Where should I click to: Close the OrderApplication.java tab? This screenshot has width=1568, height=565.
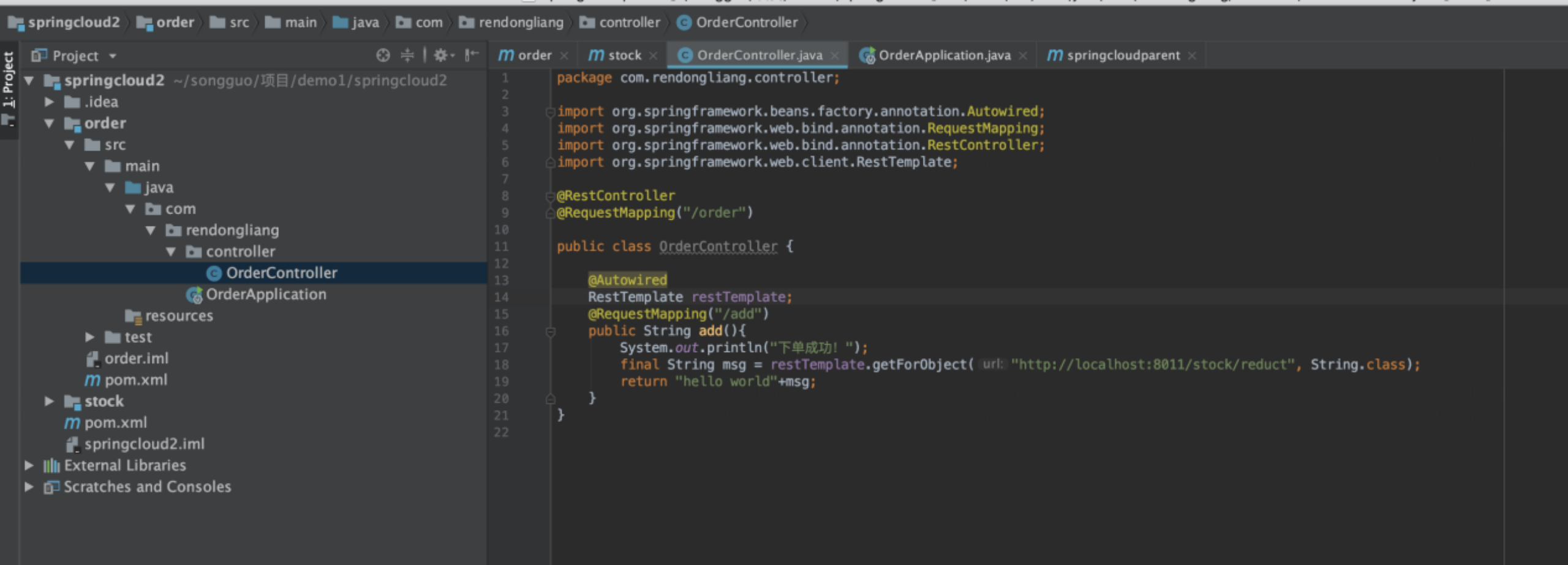1023,56
